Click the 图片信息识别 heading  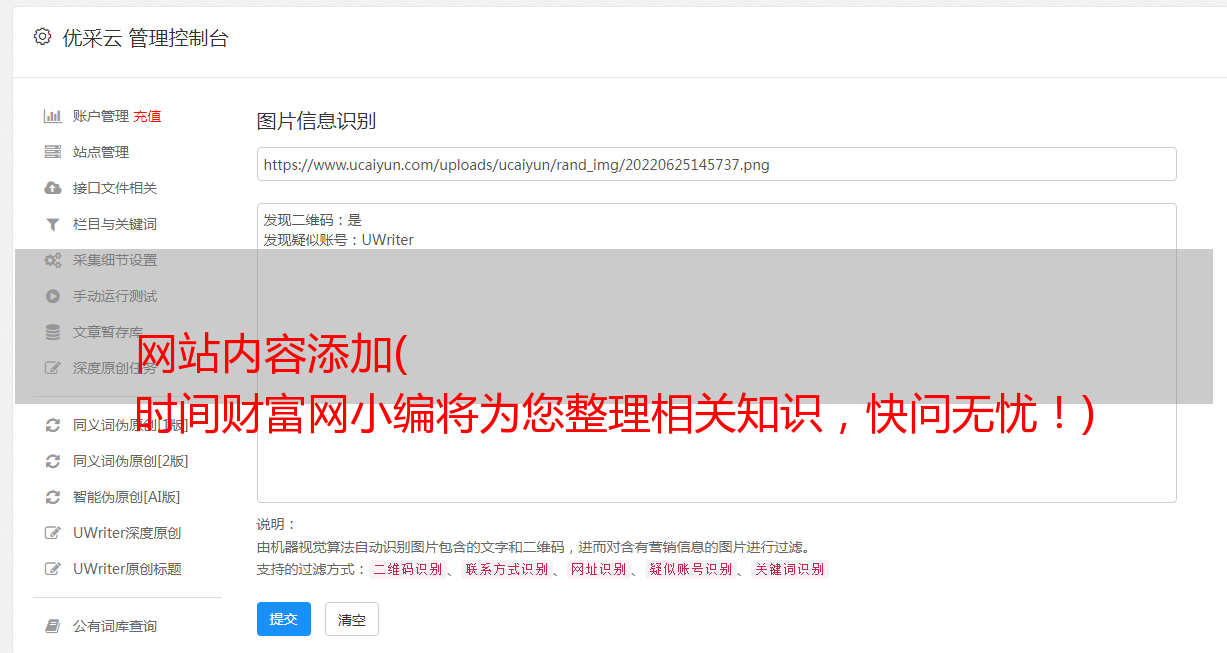click(316, 121)
